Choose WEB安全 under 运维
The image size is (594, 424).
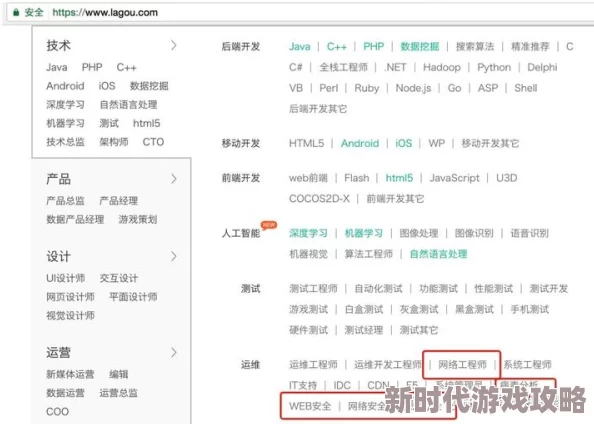coord(310,406)
